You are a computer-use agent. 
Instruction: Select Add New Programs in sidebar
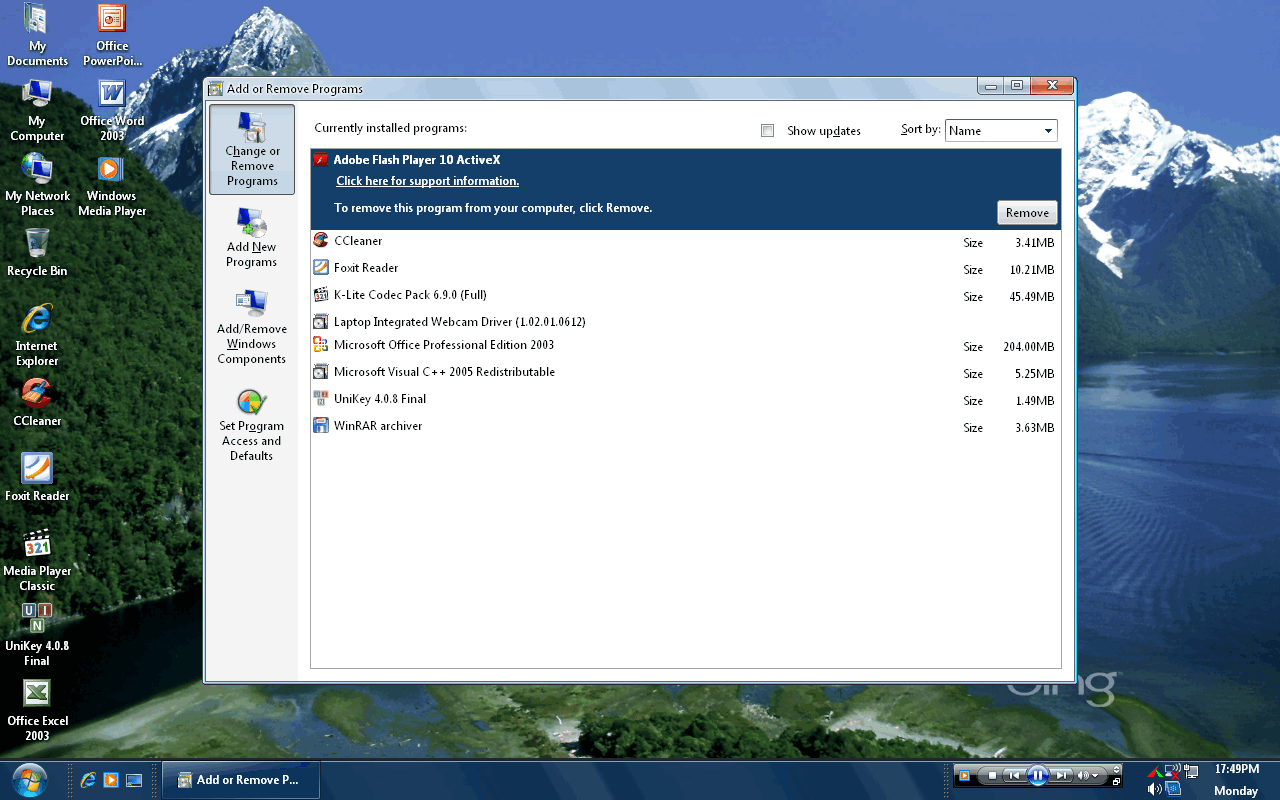click(x=252, y=238)
